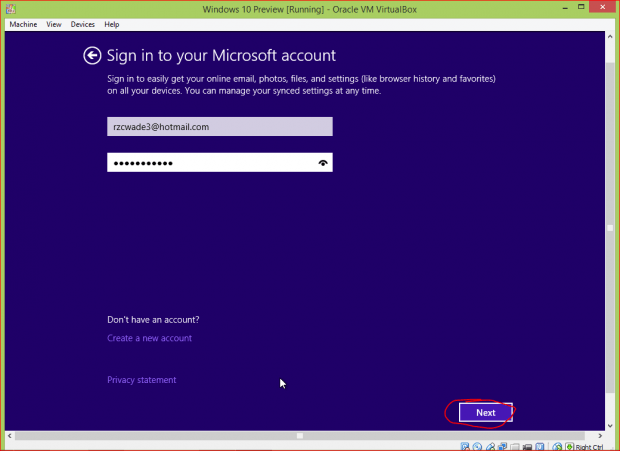
Task: Open the Privacy statement link
Action: pyautogui.click(x=142, y=380)
